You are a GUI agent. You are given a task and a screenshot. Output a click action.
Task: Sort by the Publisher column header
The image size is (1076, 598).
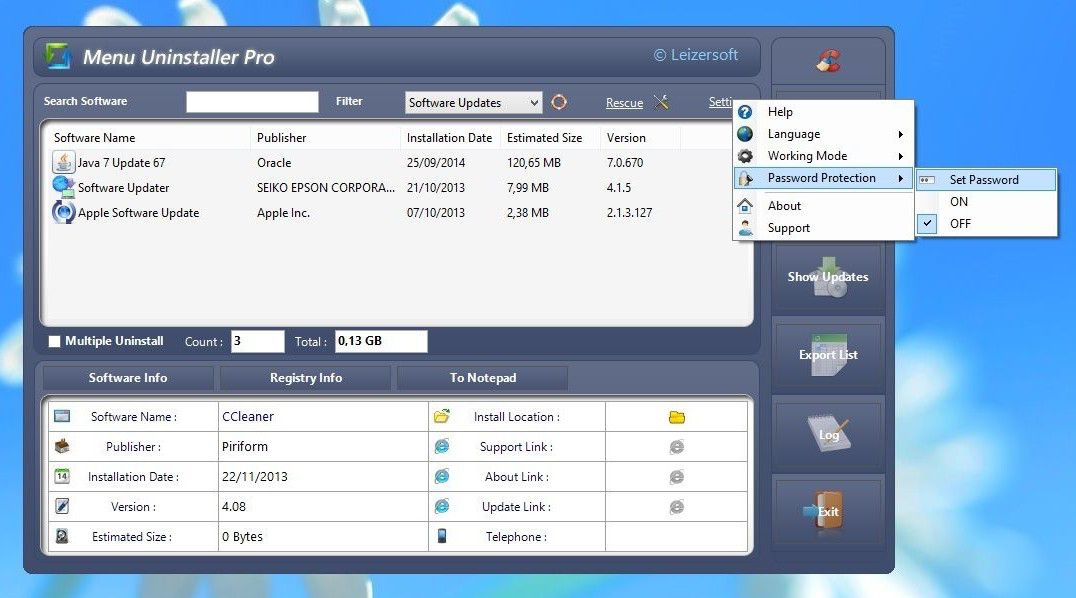325,138
